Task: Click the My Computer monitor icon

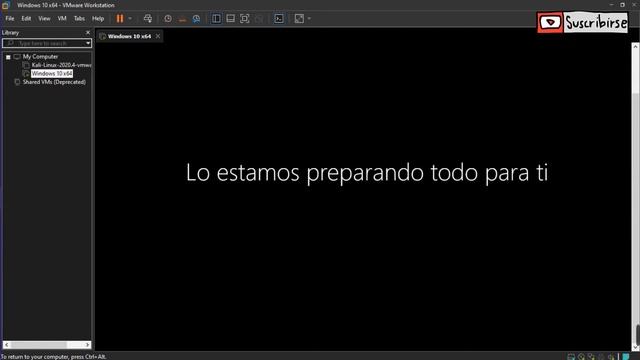Action: [x=17, y=57]
